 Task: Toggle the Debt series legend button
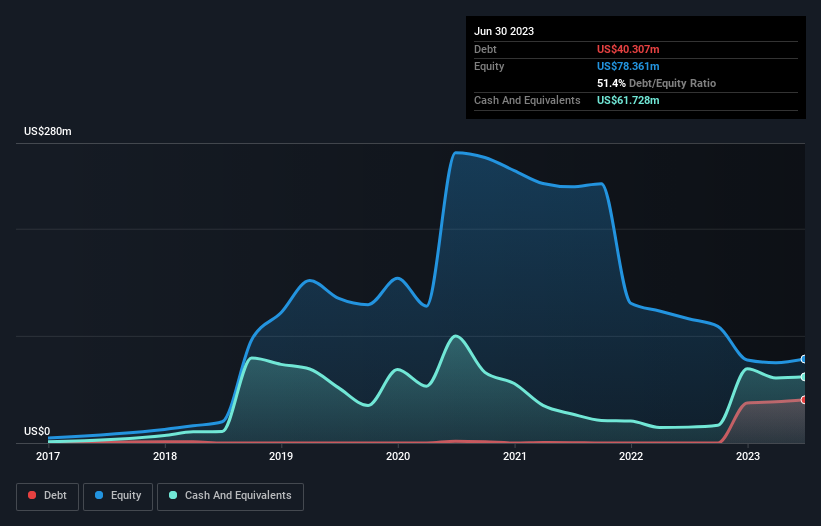coord(48,496)
